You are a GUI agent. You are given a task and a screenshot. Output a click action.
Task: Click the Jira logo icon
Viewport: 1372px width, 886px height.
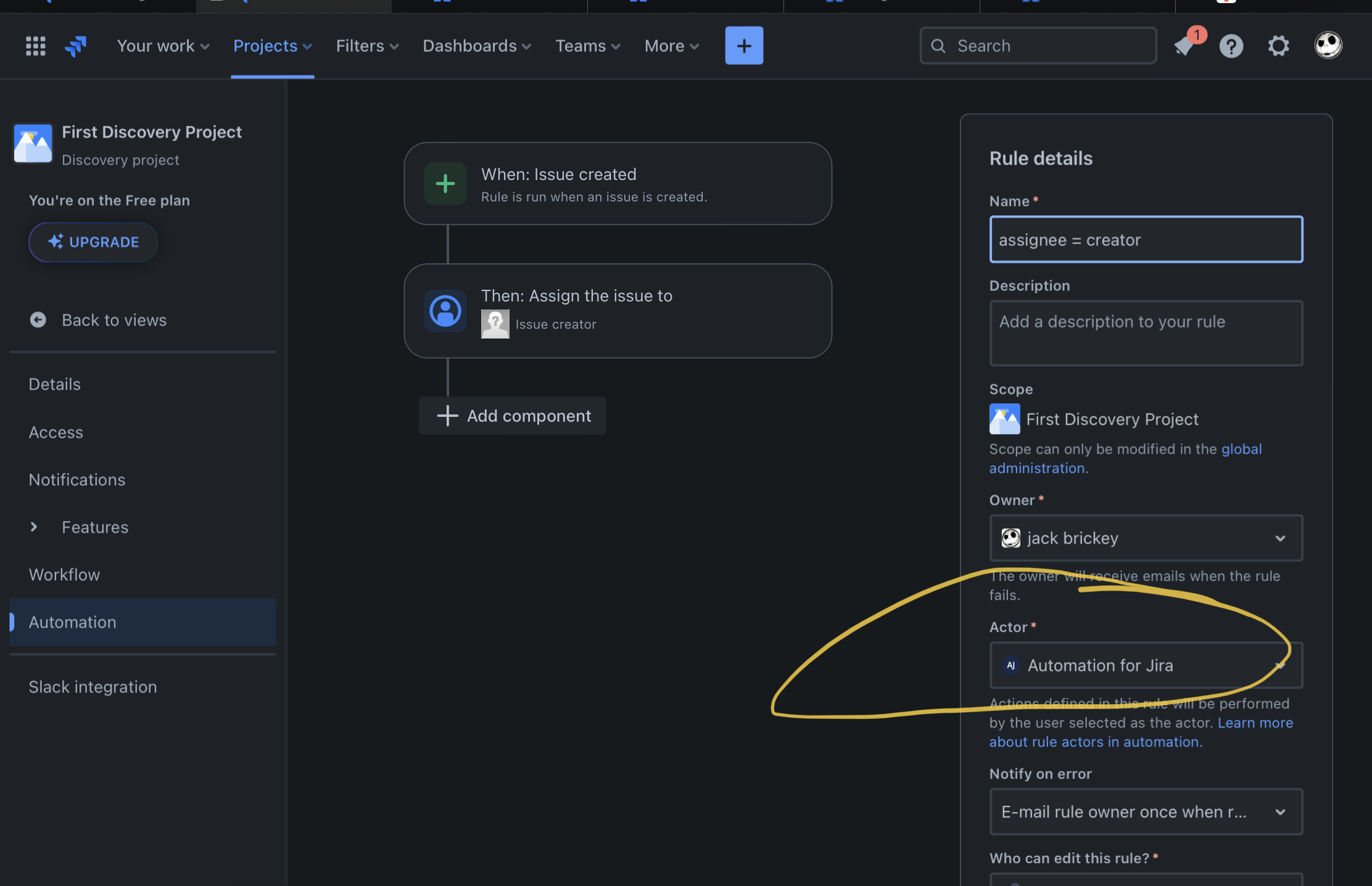[76, 46]
